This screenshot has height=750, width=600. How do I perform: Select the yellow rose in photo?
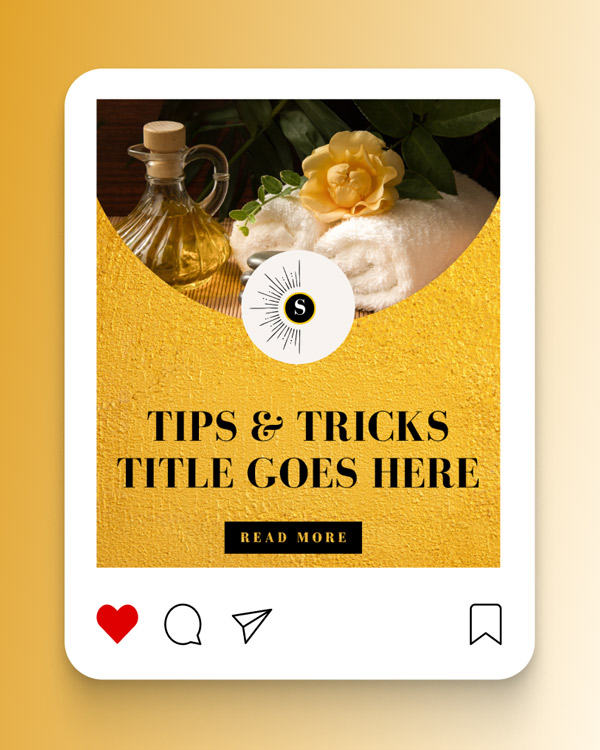pos(351,176)
